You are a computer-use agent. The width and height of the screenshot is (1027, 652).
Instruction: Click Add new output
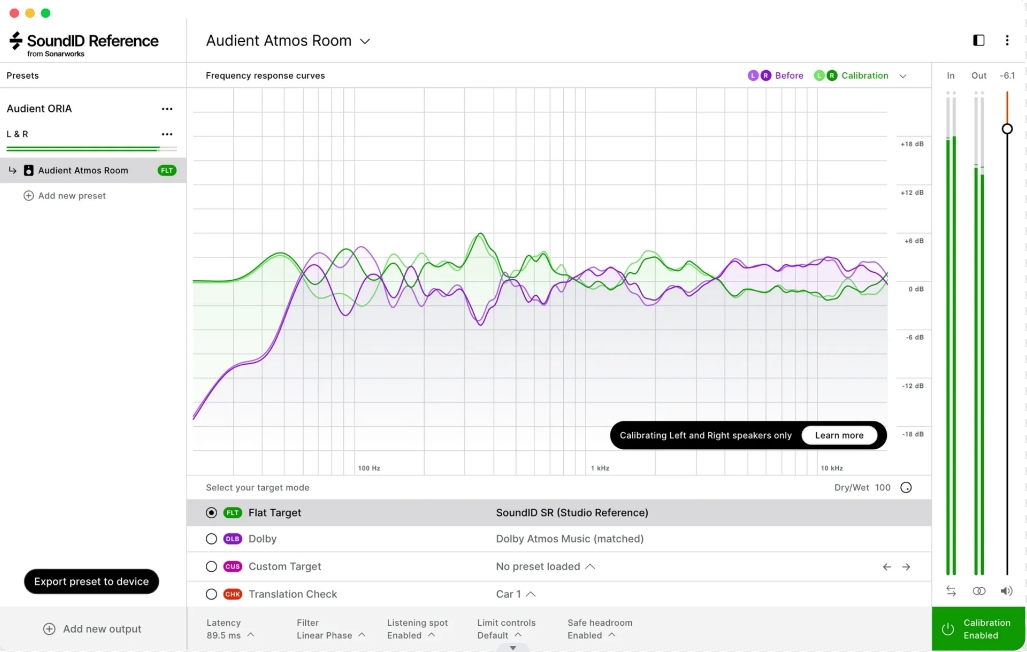[x=92, y=629]
